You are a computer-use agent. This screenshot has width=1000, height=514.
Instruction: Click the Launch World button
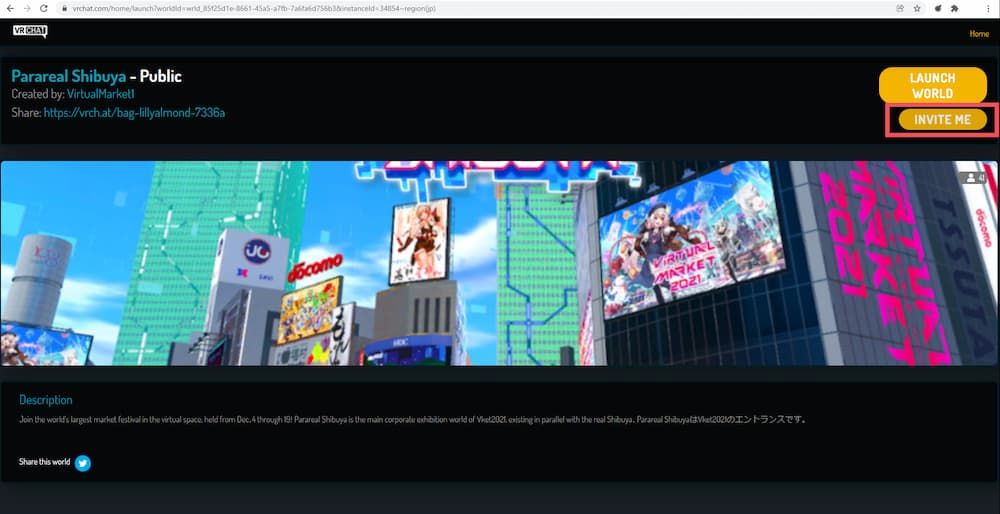point(932,85)
